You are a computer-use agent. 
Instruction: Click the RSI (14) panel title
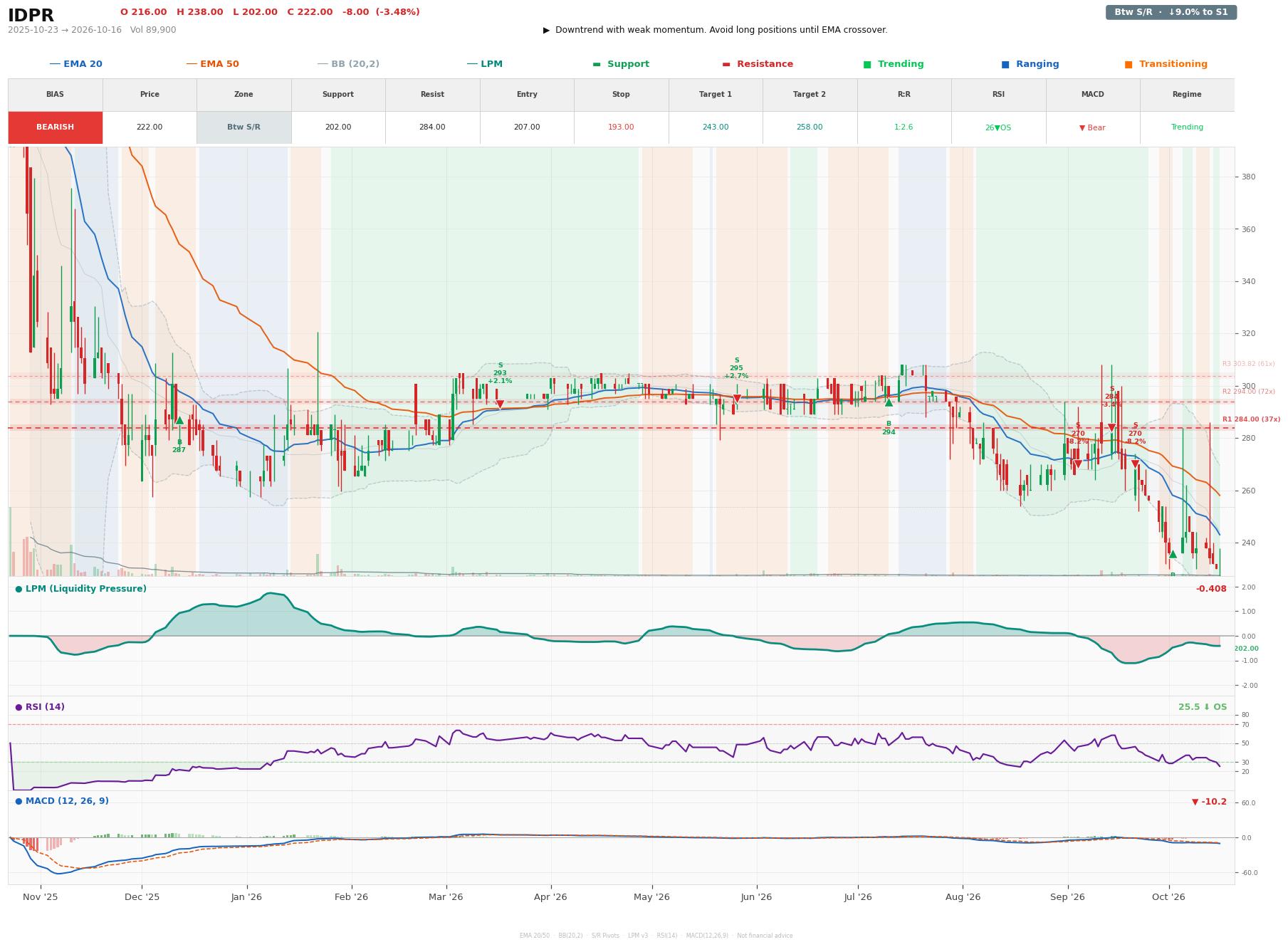coord(40,707)
